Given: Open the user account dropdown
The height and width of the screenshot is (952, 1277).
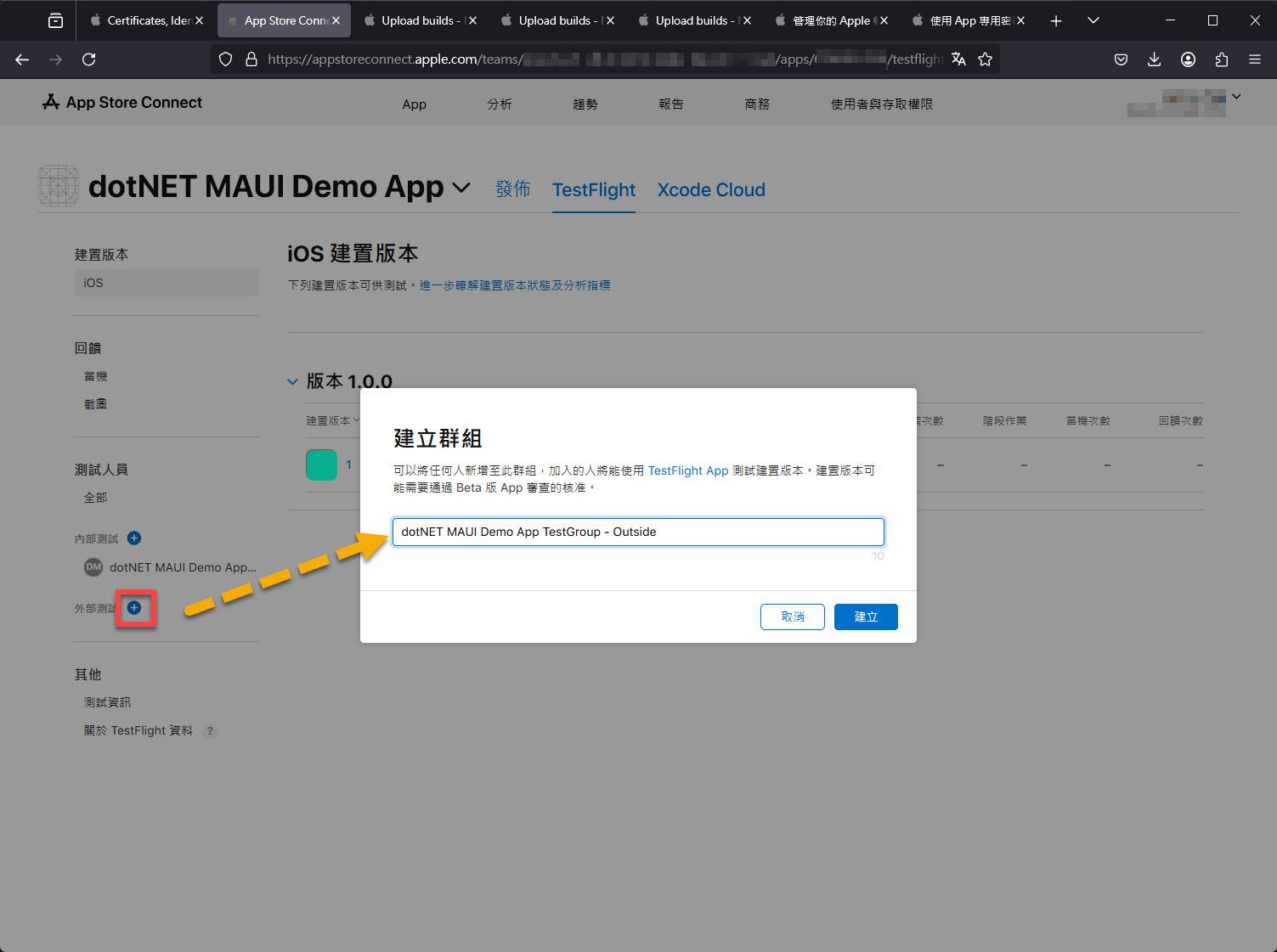Looking at the screenshot, I should [1236, 97].
